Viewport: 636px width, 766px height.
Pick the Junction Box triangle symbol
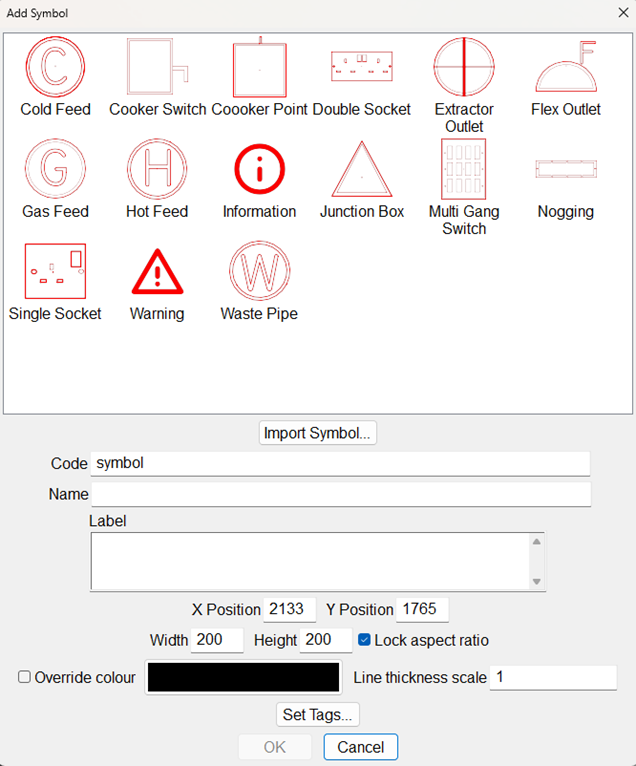pyautogui.click(x=361, y=170)
